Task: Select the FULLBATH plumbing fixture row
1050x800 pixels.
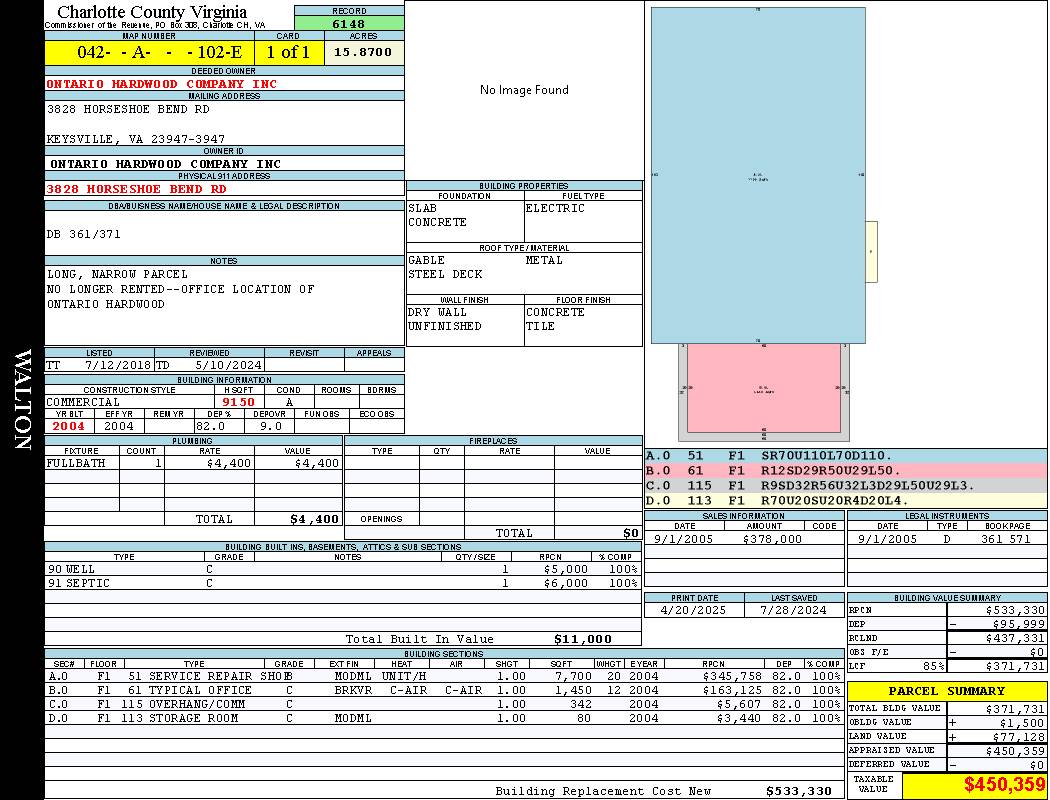Action: [193, 464]
